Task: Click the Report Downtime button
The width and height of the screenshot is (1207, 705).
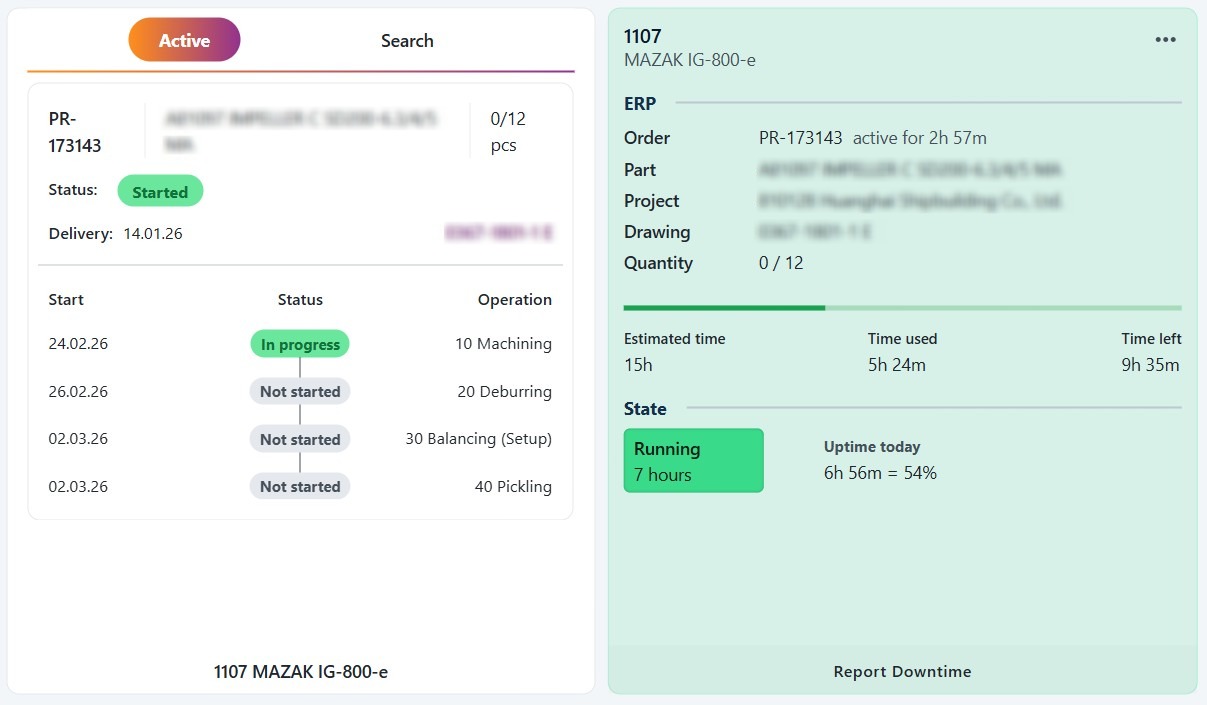Action: pos(902,671)
